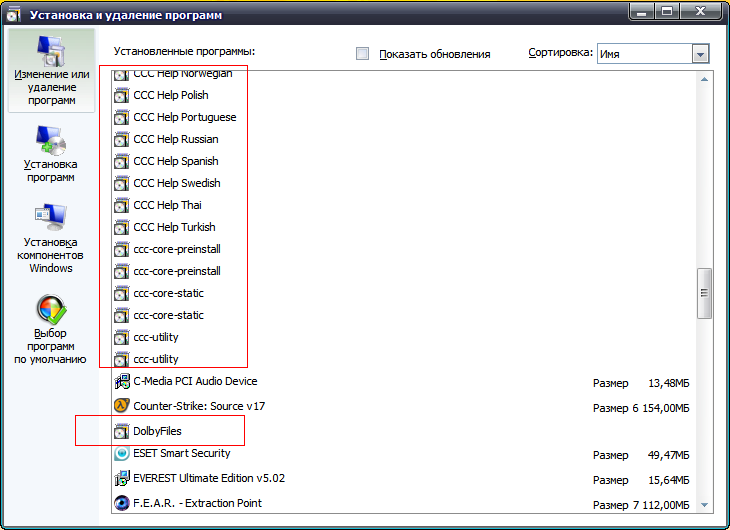Click the Counter-Strike: Source lambda icon
Screen dimensions: 730x530
pos(122,406)
